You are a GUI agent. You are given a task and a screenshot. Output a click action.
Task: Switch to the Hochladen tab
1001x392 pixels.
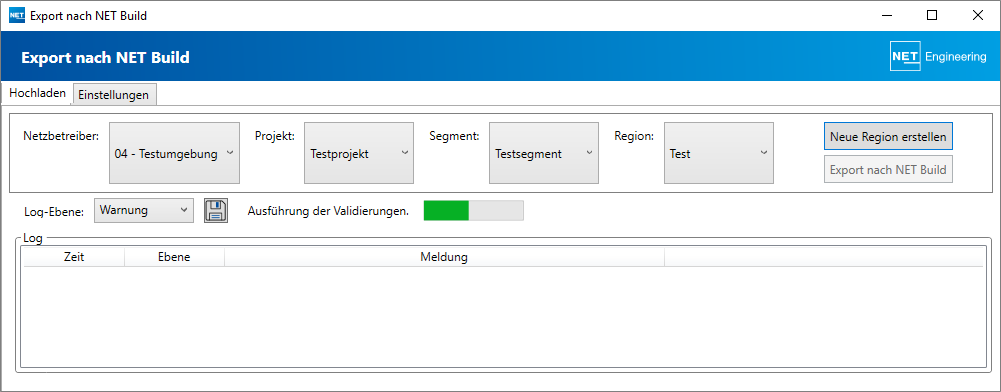coord(37,93)
